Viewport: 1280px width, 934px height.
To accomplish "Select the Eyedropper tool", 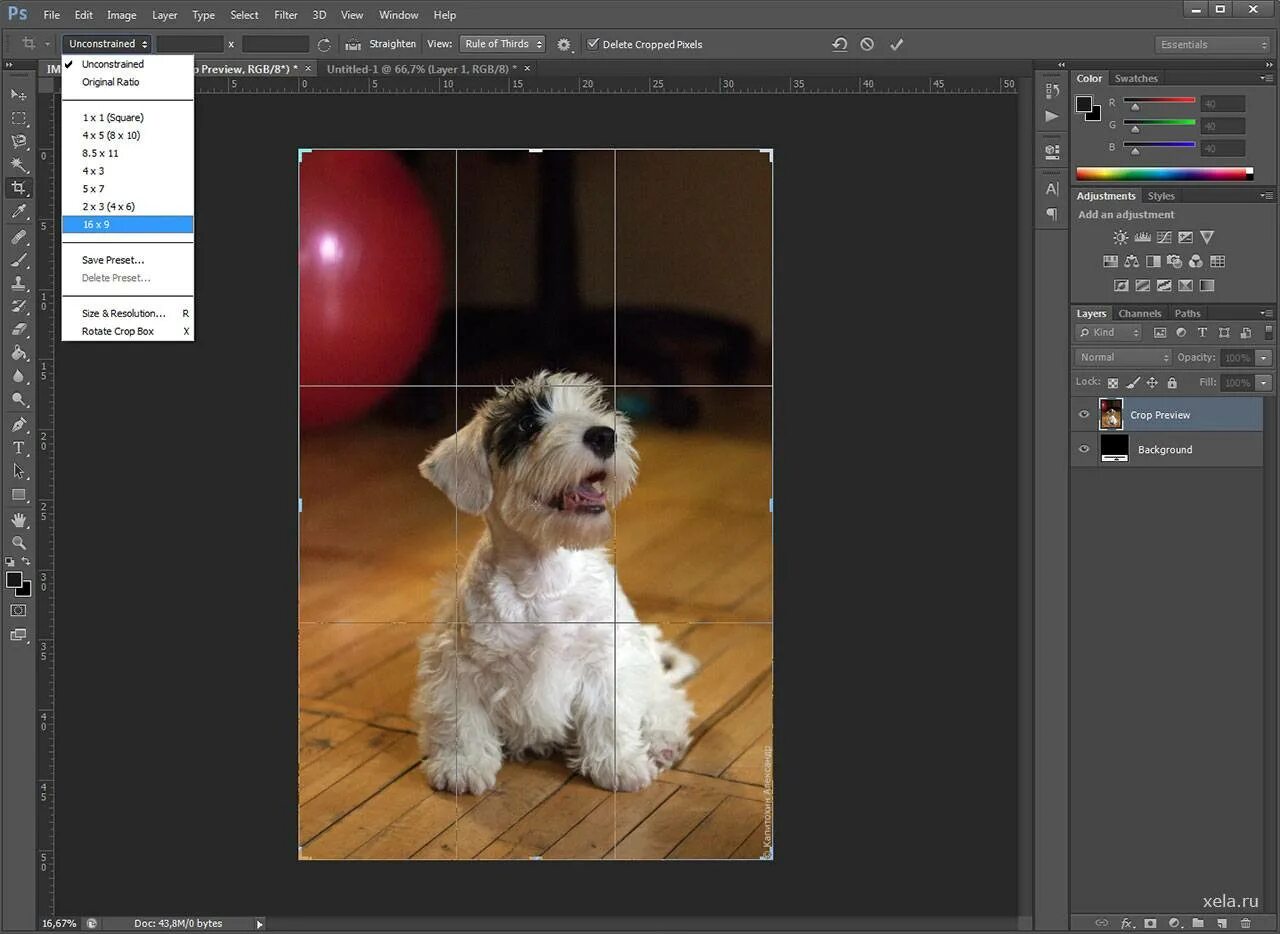I will point(18,212).
